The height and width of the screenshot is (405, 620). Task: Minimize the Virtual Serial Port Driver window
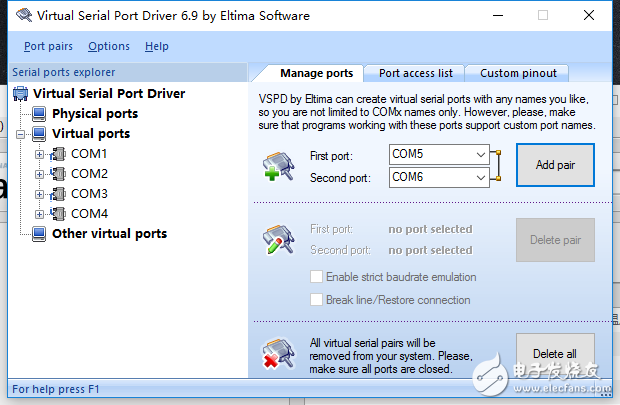pyautogui.click(x=498, y=15)
